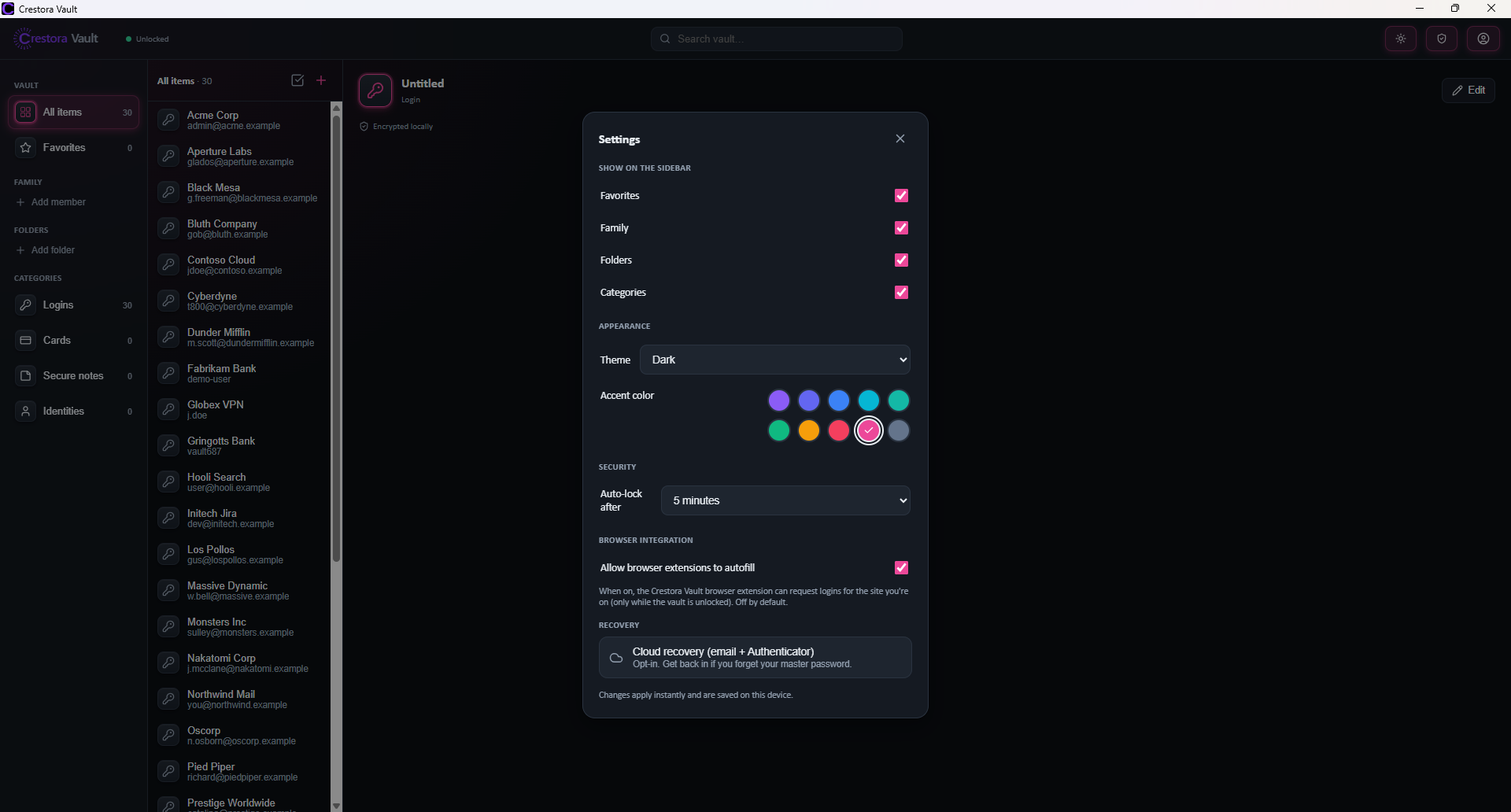Click the Edit pencil icon

click(1457, 90)
